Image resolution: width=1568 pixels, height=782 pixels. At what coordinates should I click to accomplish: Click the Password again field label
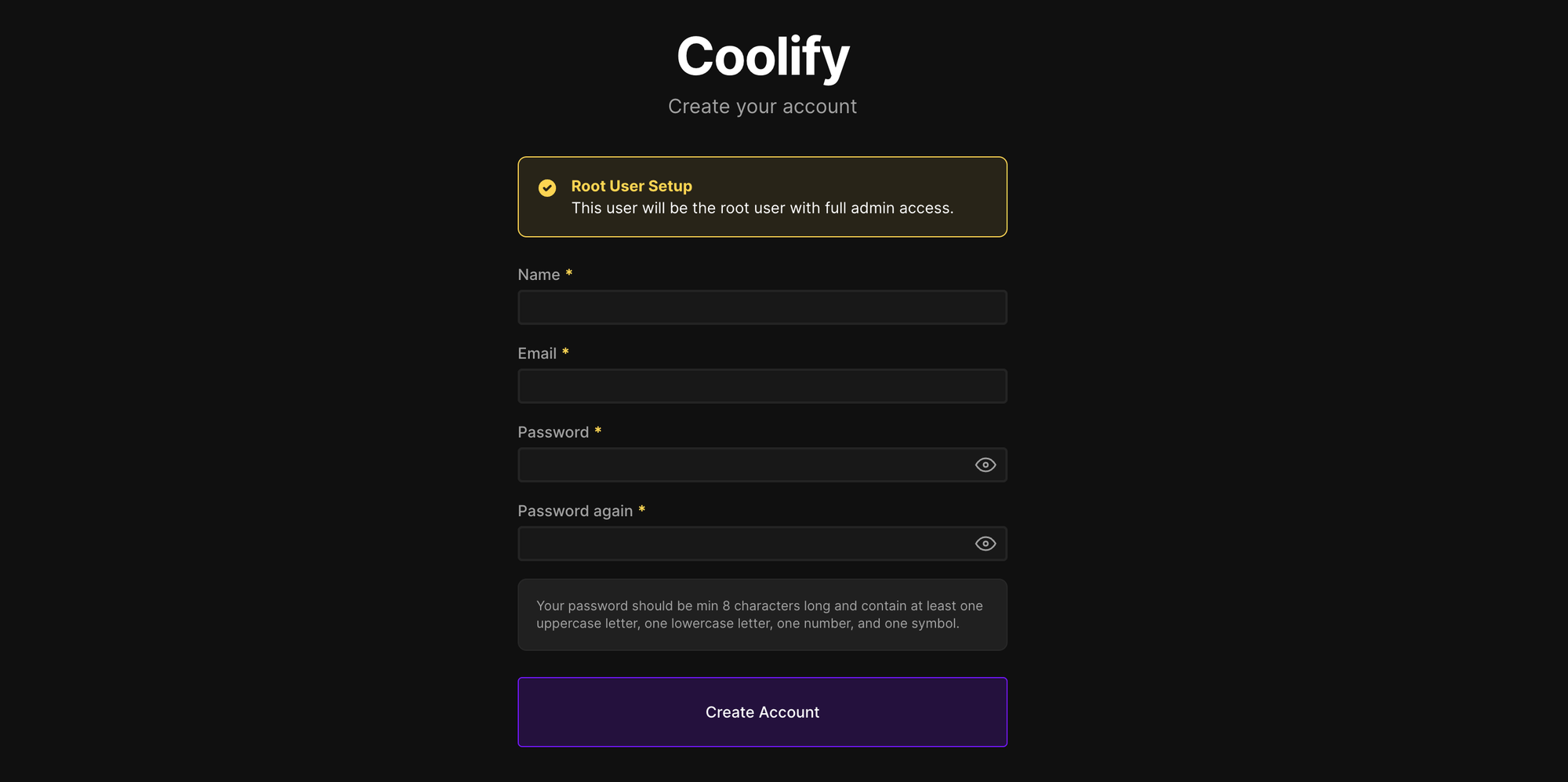click(x=575, y=510)
